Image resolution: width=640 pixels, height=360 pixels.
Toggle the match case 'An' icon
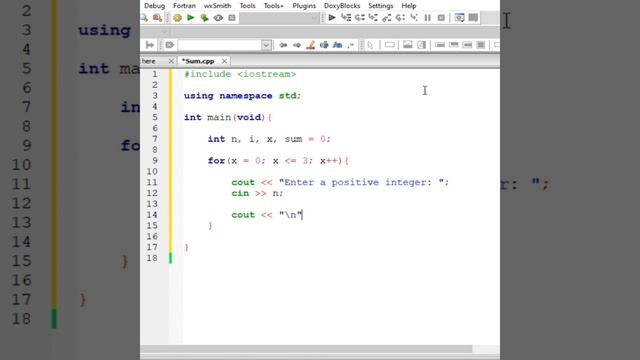tap(338, 45)
